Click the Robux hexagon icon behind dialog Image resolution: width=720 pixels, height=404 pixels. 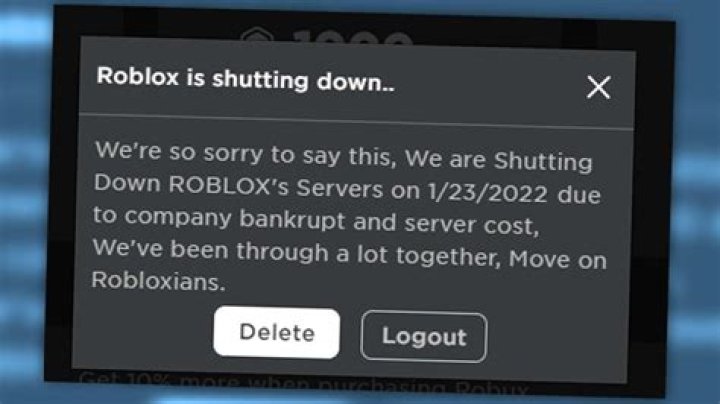point(258,35)
